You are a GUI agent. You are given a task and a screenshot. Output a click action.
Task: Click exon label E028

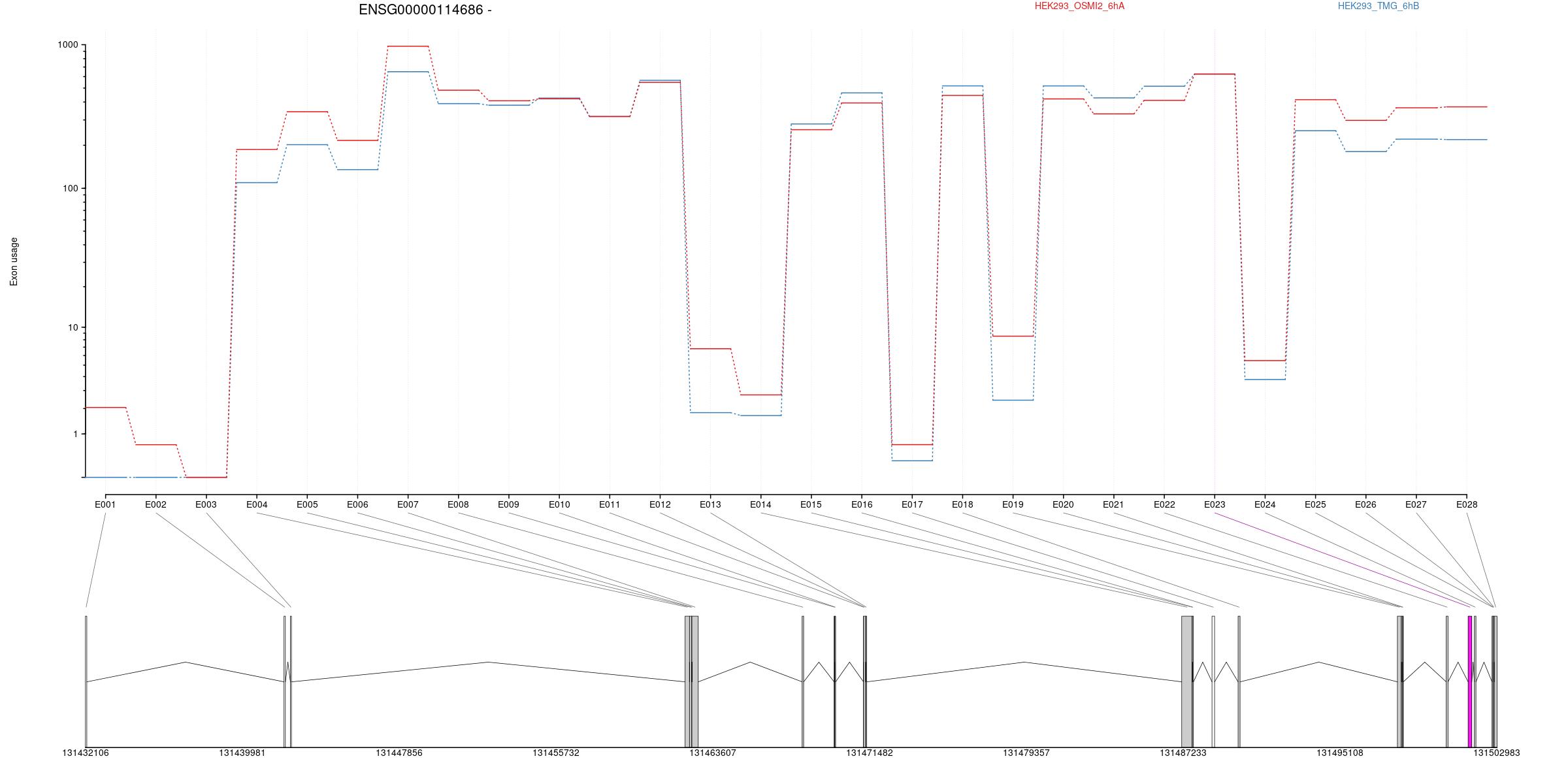(x=1467, y=504)
